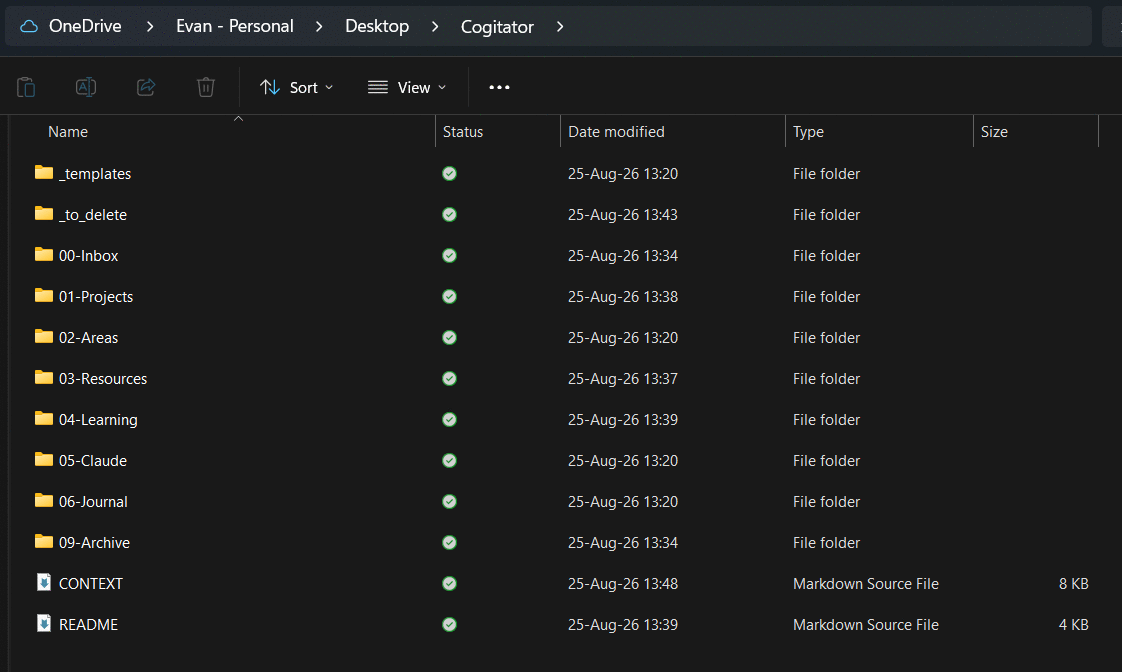Click sync status icon for 09-Archive
This screenshot has width=1122, height=672.
[449, 542]
